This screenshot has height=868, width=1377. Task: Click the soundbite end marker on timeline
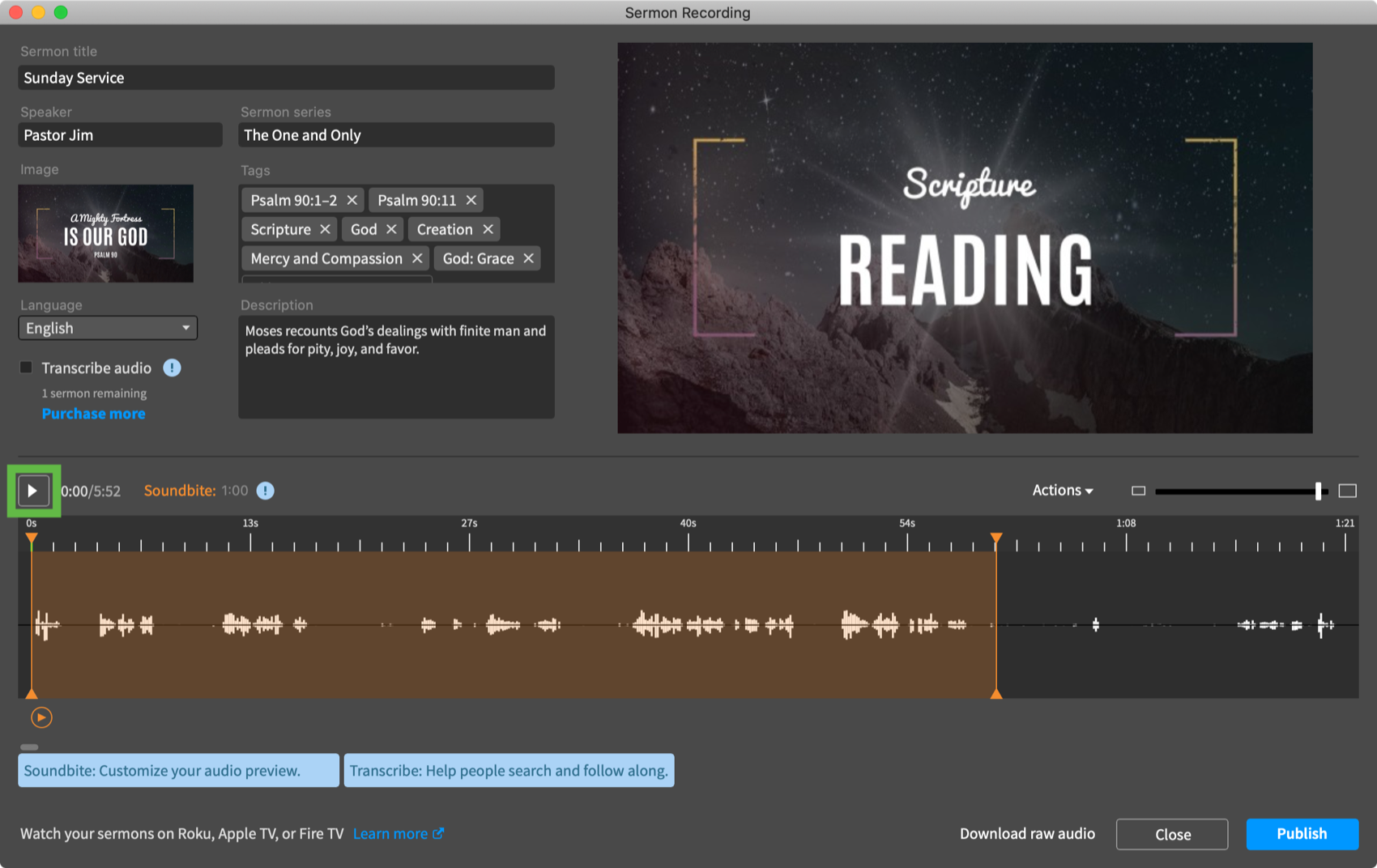pyautogui.click(x=996, y=538)
